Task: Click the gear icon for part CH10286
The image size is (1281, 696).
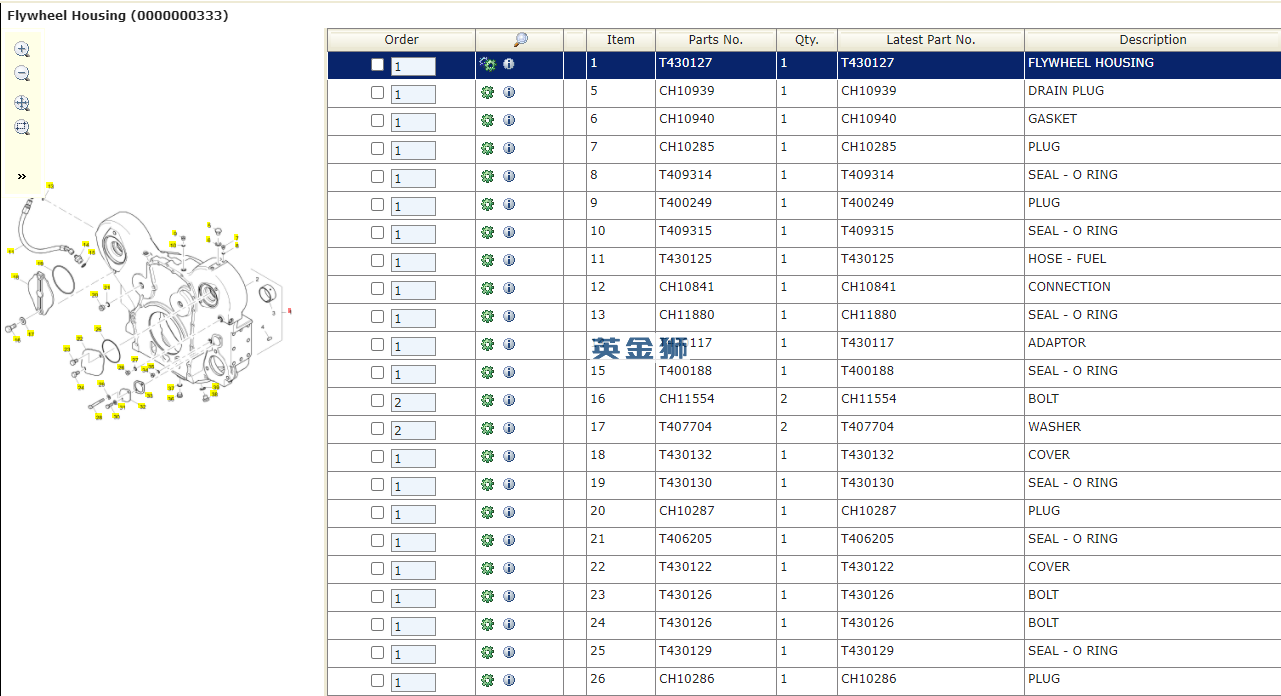Action: tap(488, 680)
